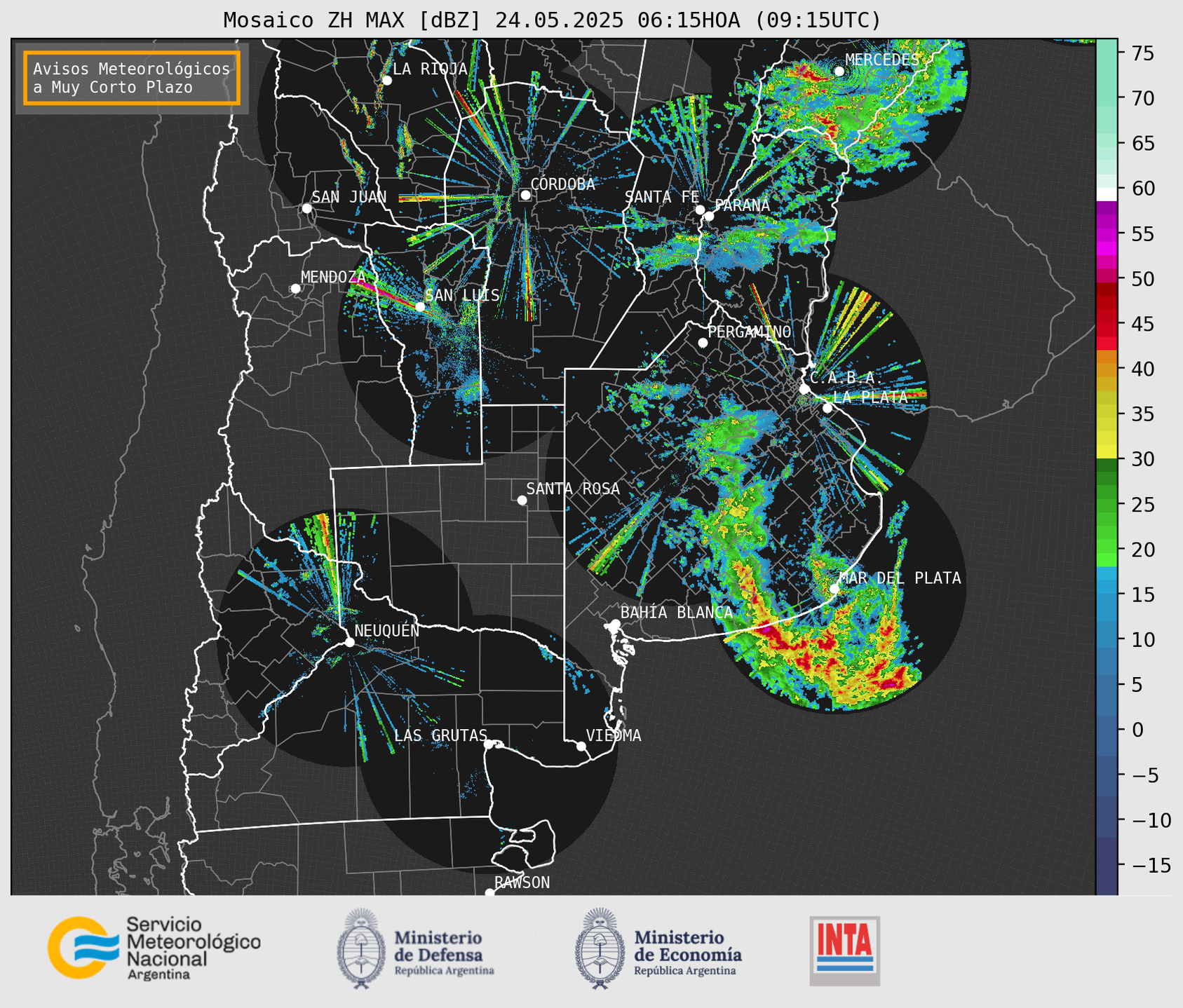Click the yellow 30 dBZ color band
Screen dimensions: 1183x1008
tap(1107, 453)
